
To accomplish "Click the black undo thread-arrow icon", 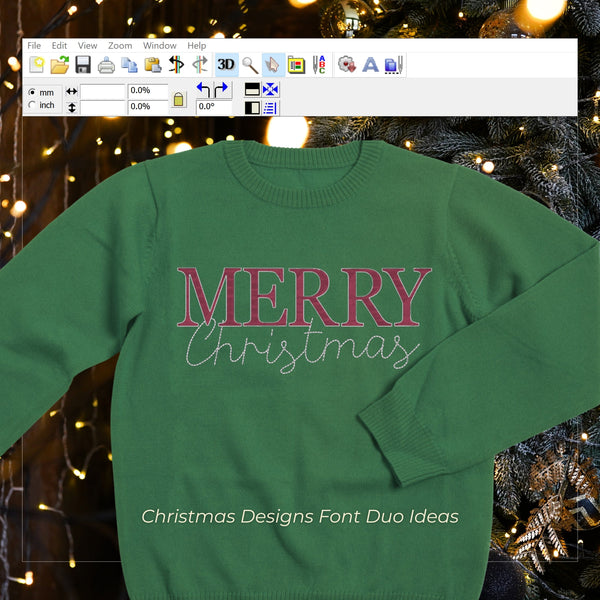I will pyautogui.click(x=176, y=65).
